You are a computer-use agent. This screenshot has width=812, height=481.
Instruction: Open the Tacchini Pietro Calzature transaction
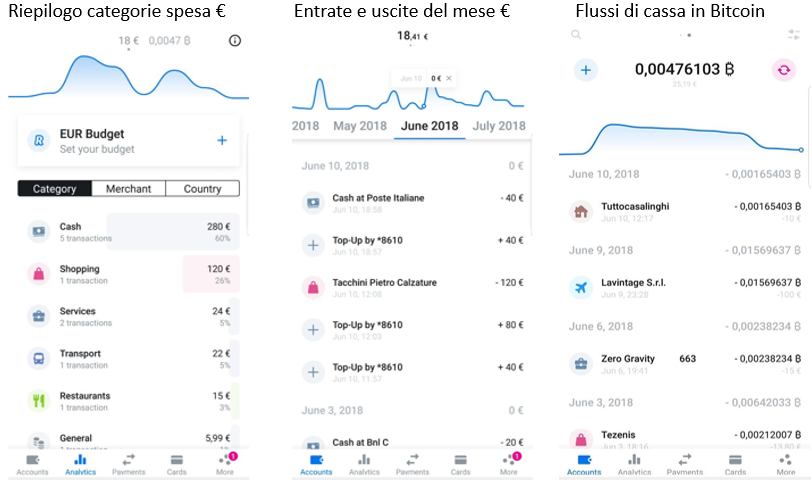(x=412, y=287)
